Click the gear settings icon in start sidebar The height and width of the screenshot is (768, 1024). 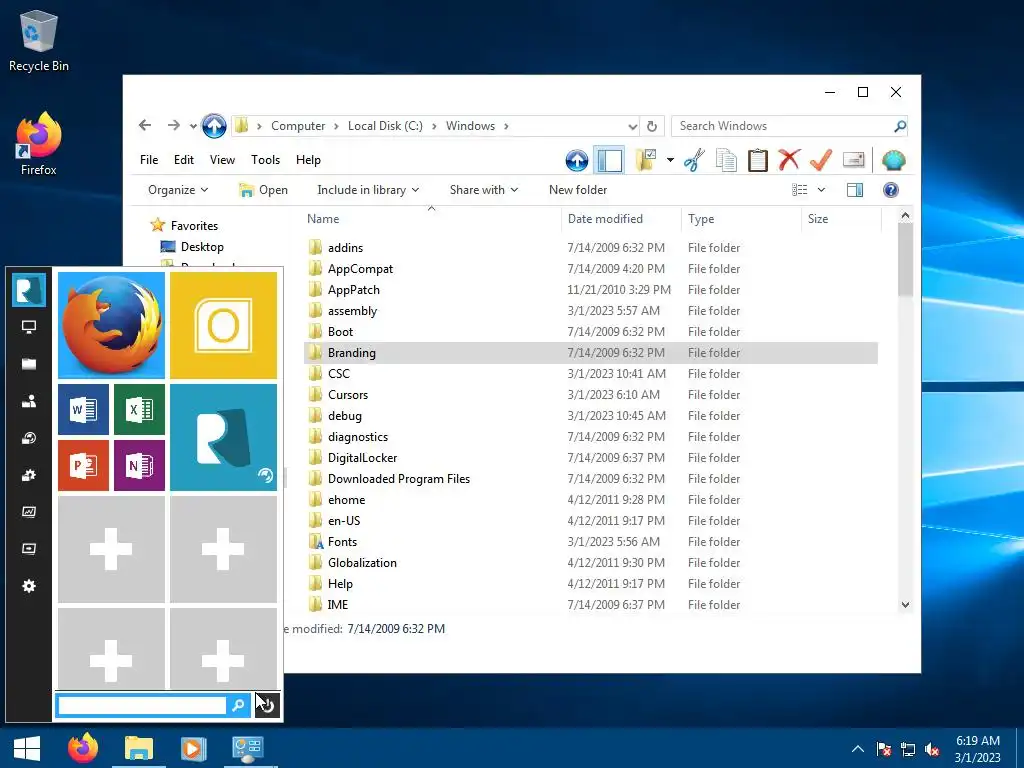pyautogui.click(x=29, y=586)
